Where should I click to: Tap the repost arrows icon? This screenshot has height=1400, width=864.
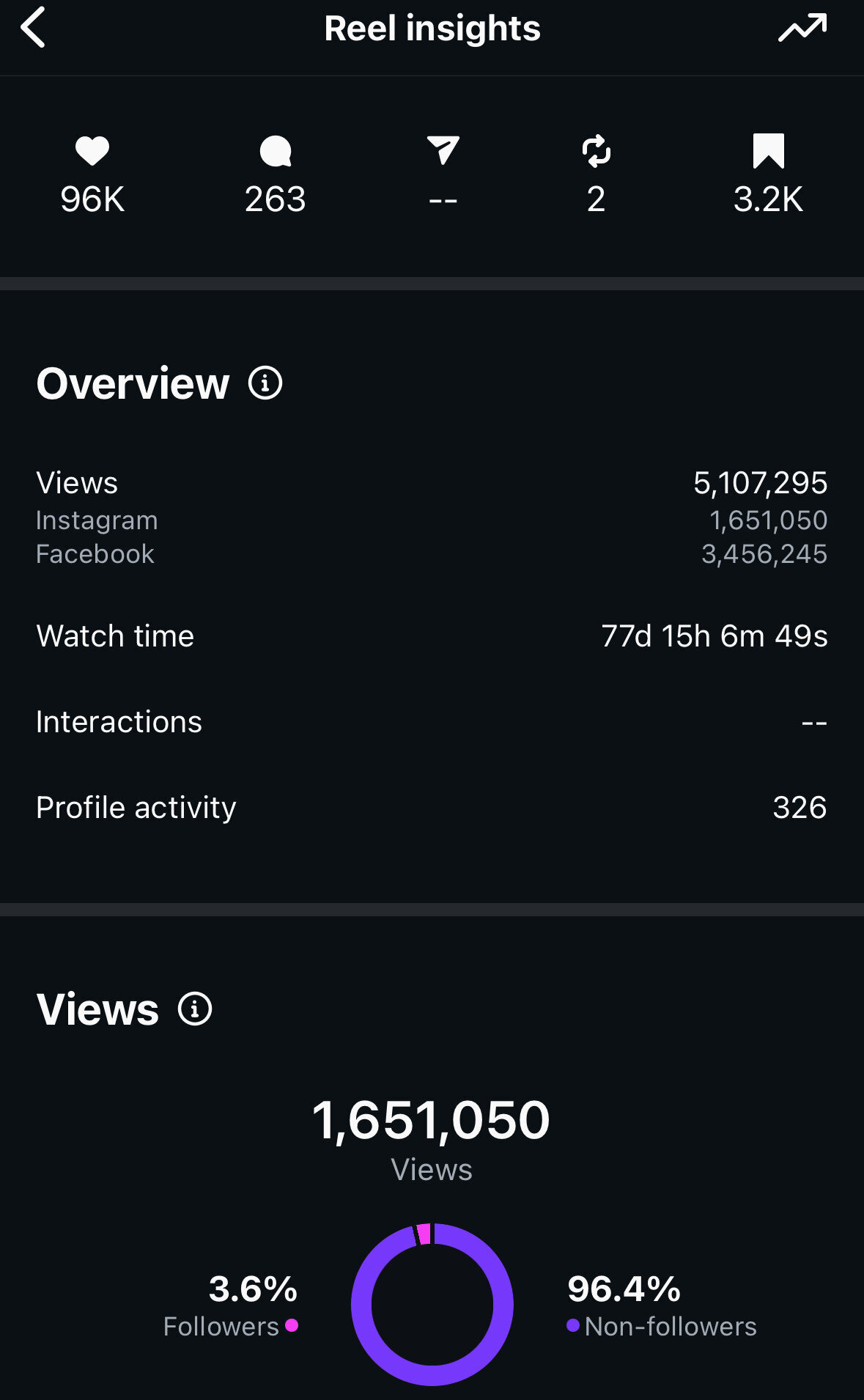(x=597, y=151)
